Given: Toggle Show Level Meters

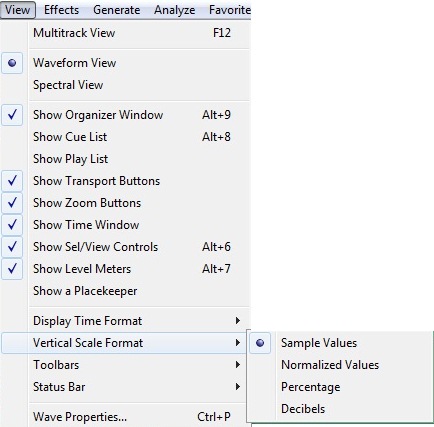Looking at the screenshot, I should (126, 269).
